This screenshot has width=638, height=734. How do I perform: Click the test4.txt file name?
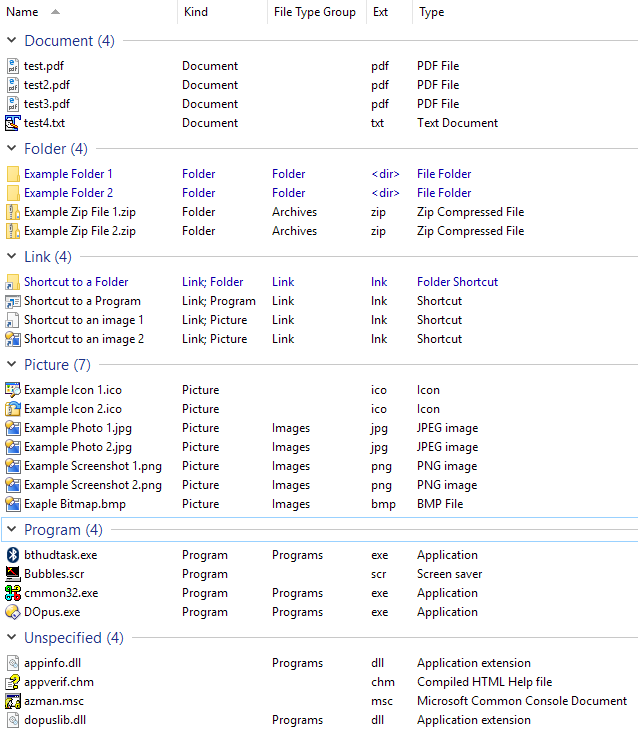point(44,123)
